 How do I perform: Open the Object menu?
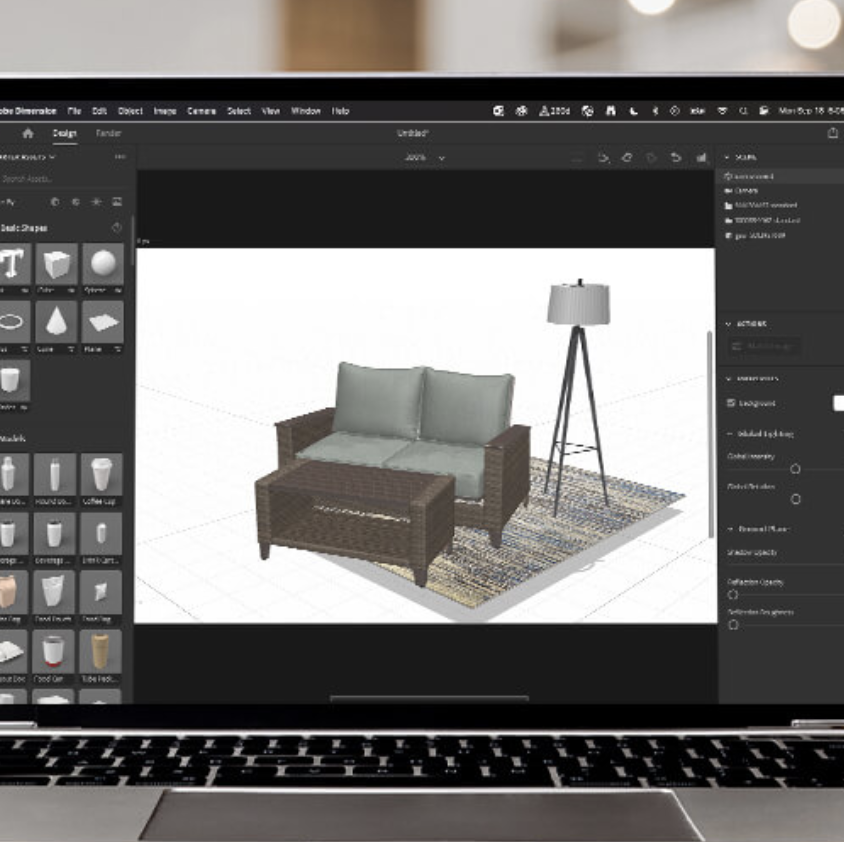(130, 111)
